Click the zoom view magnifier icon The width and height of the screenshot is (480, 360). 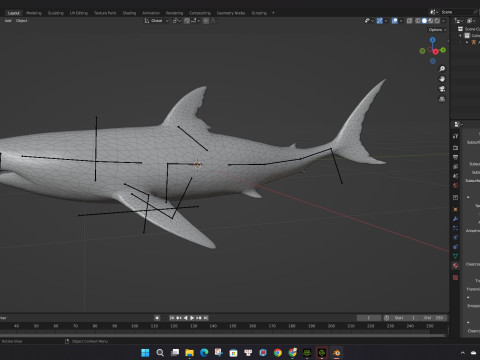pos(442,69)
